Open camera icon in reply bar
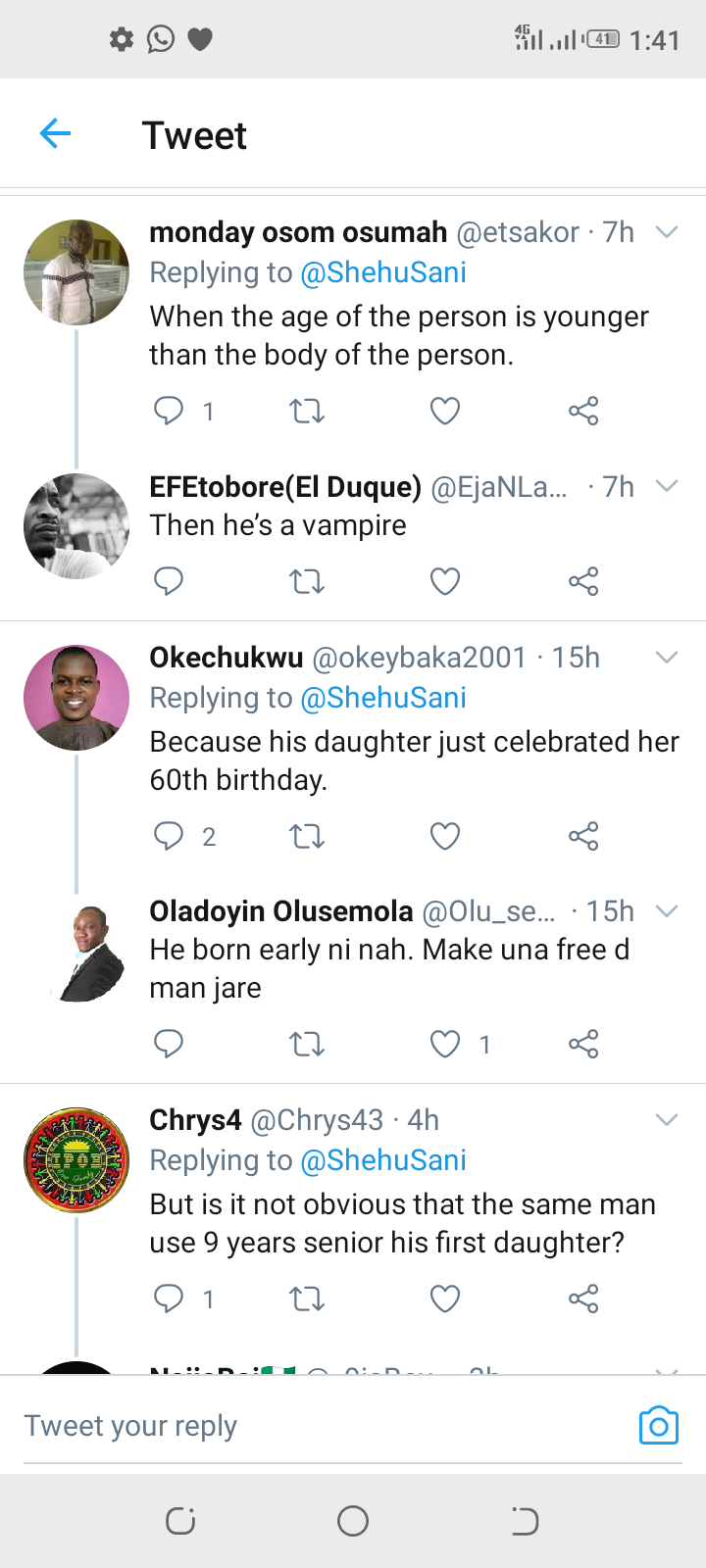The width and height of the screenshot is (706, 1568). 658,1426
